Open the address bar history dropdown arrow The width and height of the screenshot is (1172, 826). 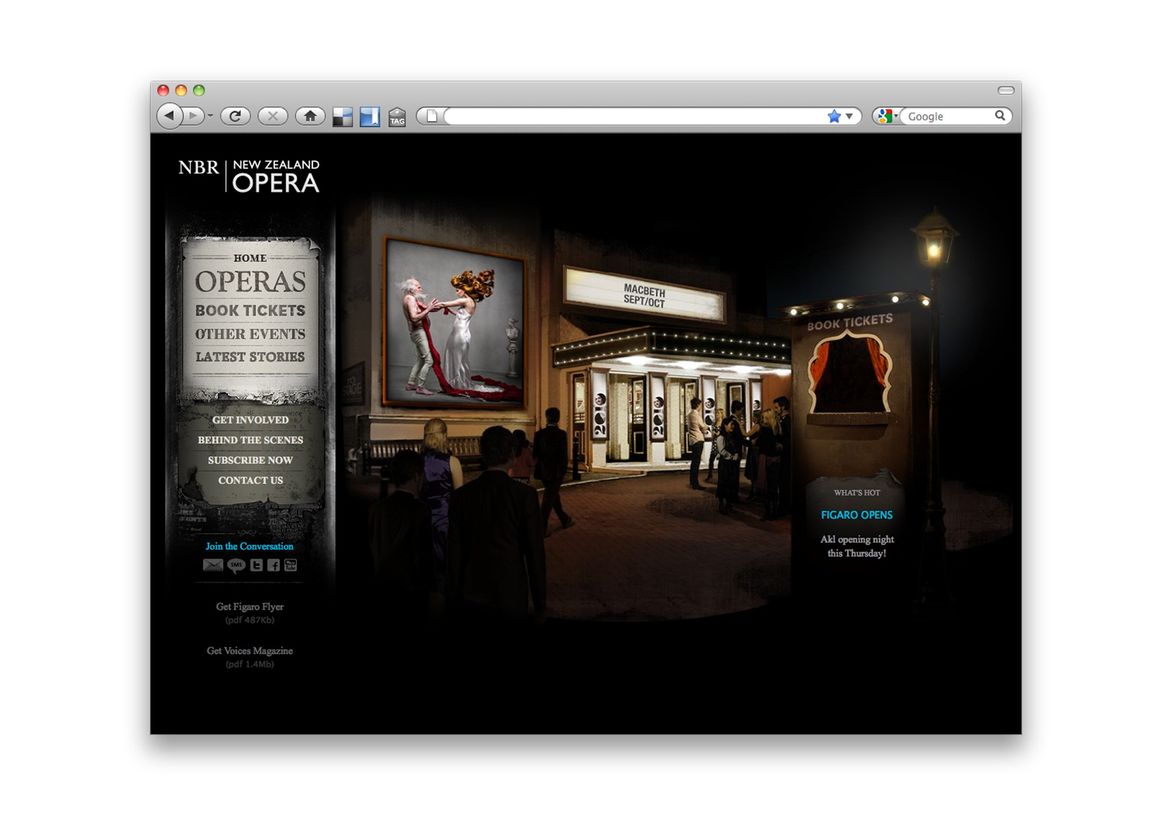(850, 116)
